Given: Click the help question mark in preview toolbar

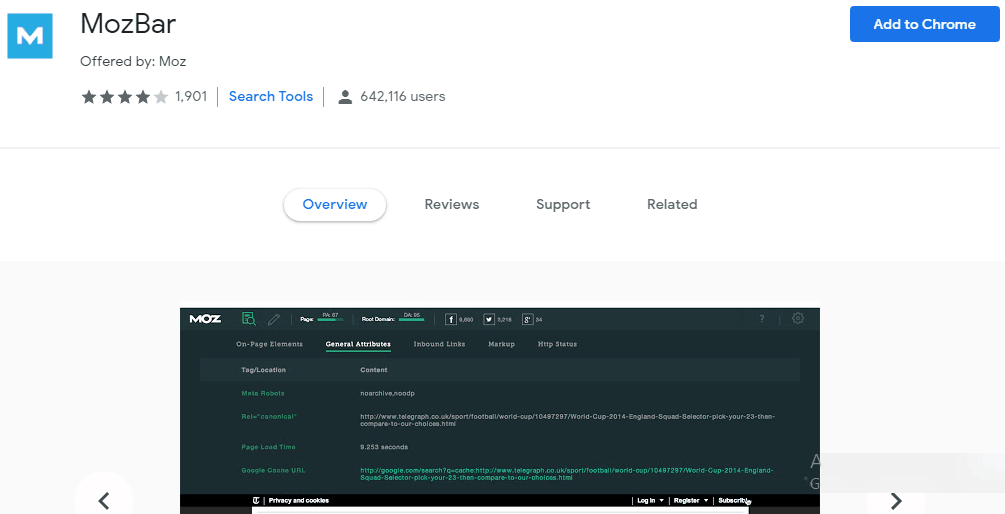Looking at the screenshot, I should pos(761,319).
